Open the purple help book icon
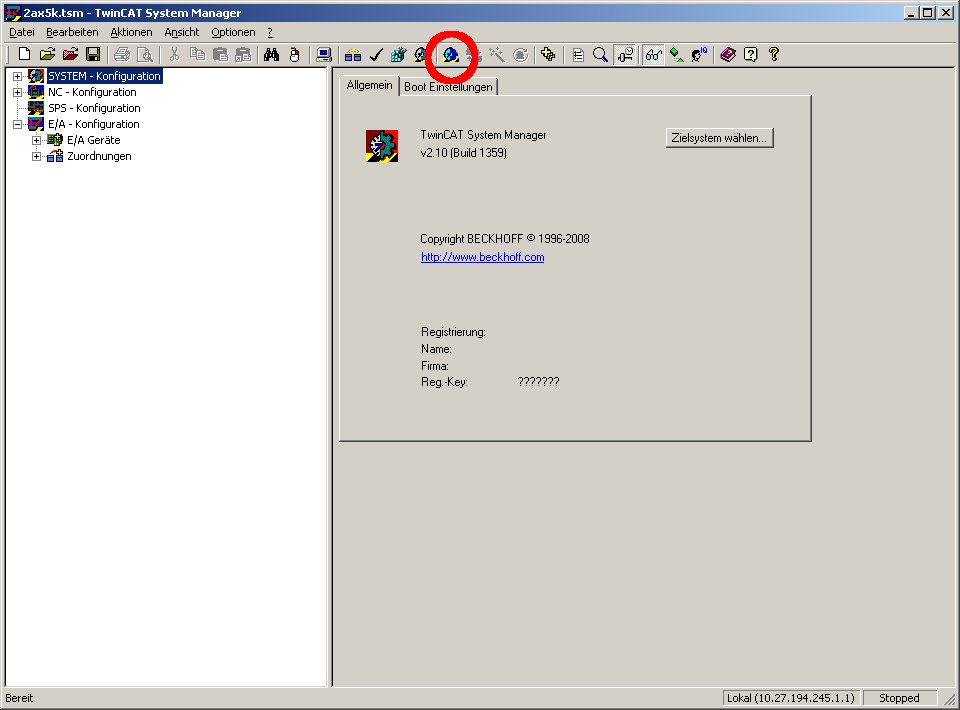The height and width of the screenshot is (710, 960). click(x=728, y=54)
